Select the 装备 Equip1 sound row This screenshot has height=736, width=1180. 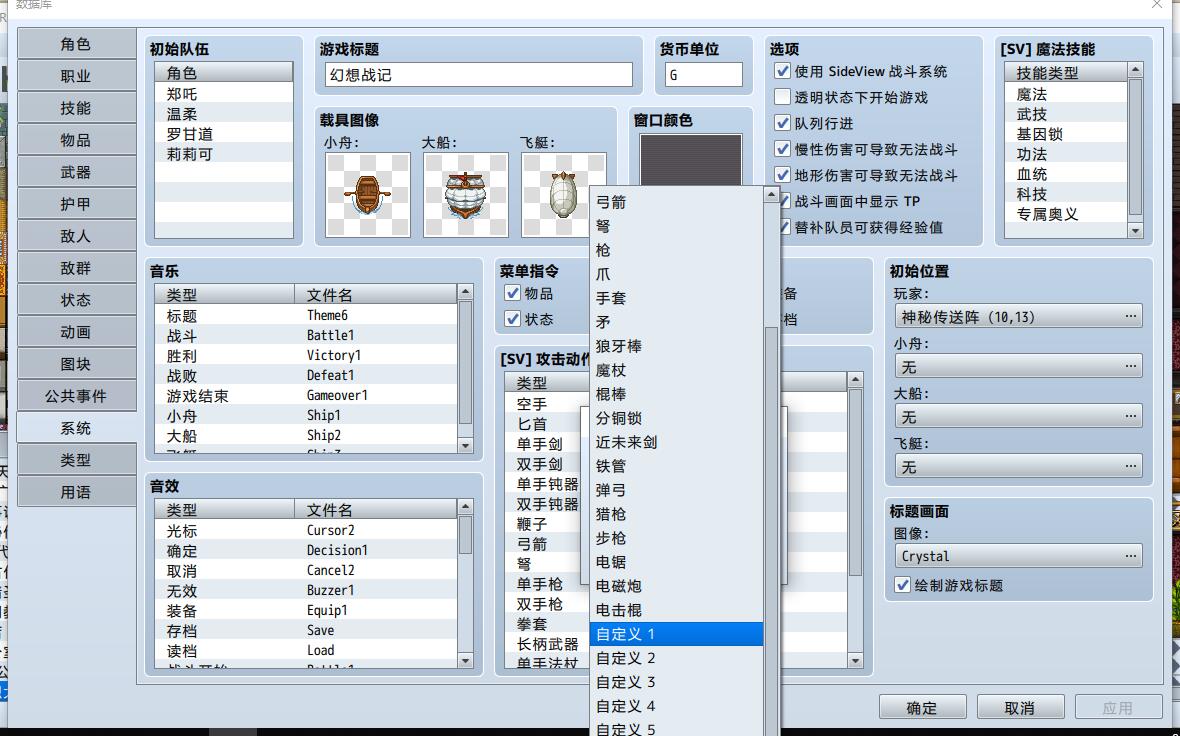click(306, 610)
